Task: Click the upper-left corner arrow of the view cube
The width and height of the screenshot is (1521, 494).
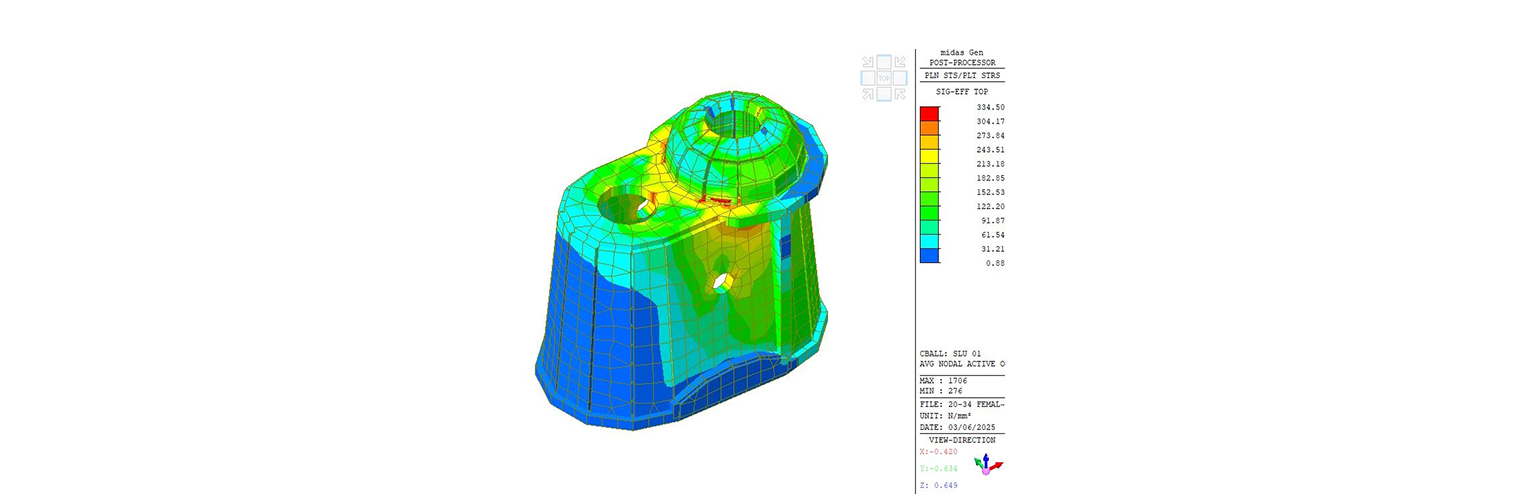Action: click(x=868, y=62)
